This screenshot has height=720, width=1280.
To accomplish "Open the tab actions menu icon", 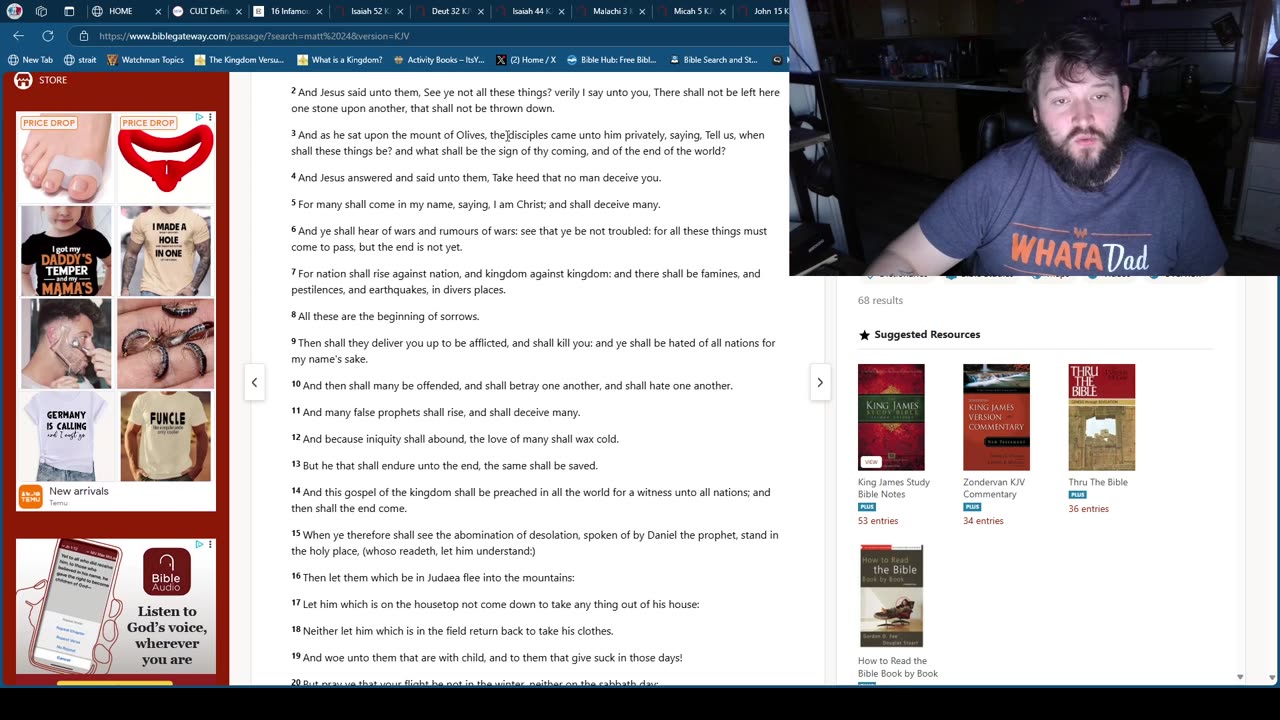I will tap(69, 11).
